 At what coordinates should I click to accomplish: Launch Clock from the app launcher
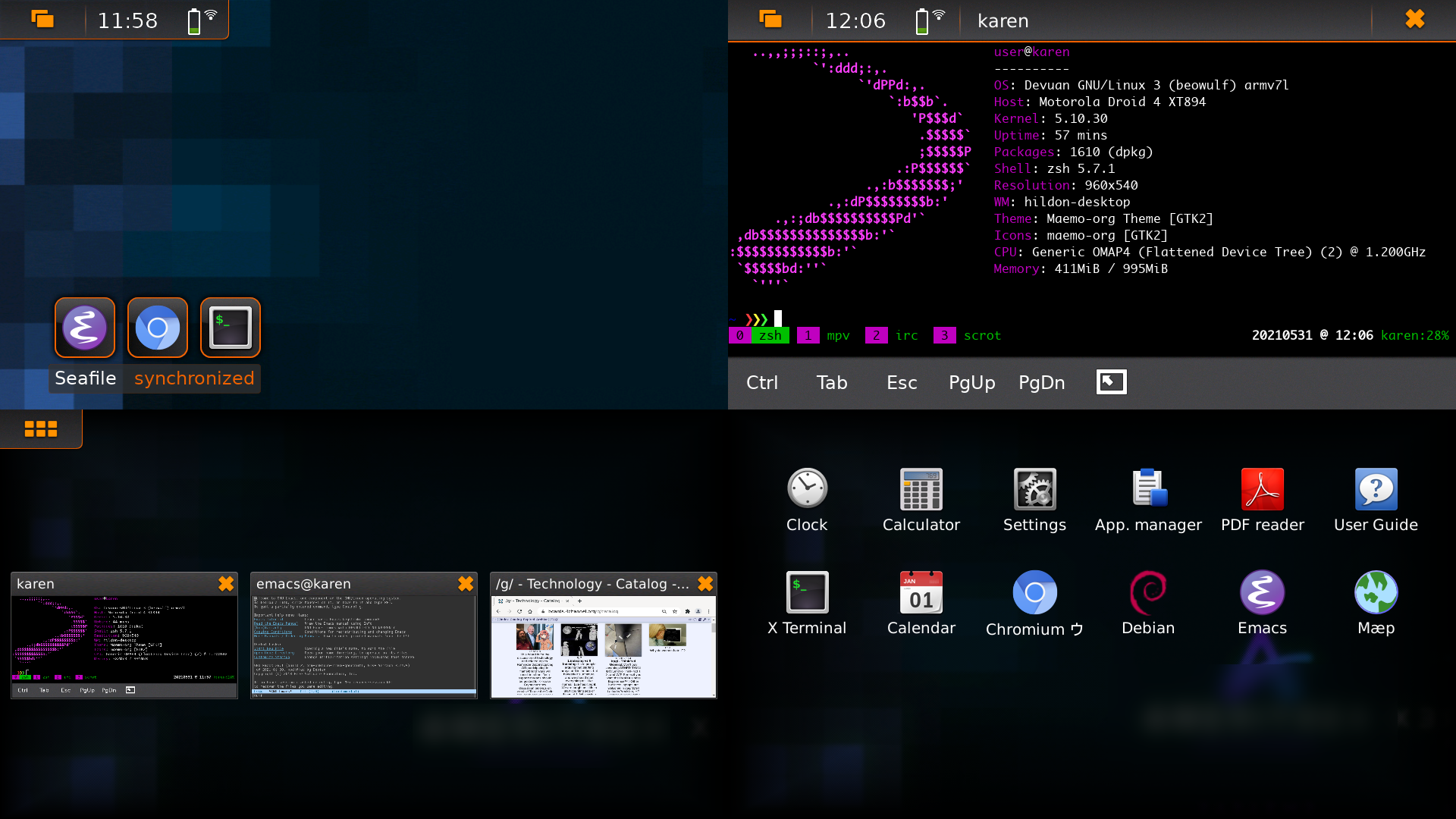coord(807,500)
